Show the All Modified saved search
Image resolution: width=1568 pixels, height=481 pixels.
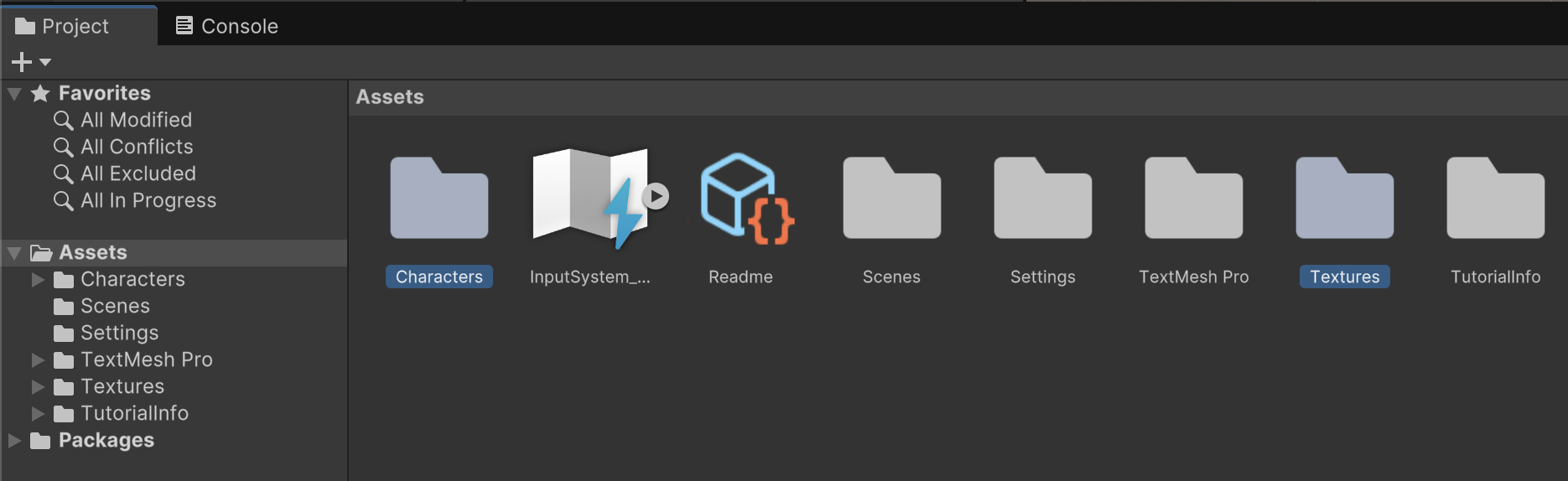pos(136,120)
